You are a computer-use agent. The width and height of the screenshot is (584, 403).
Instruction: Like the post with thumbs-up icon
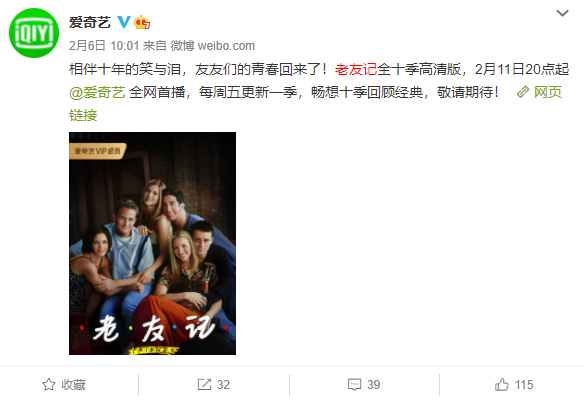click(502, 384)
